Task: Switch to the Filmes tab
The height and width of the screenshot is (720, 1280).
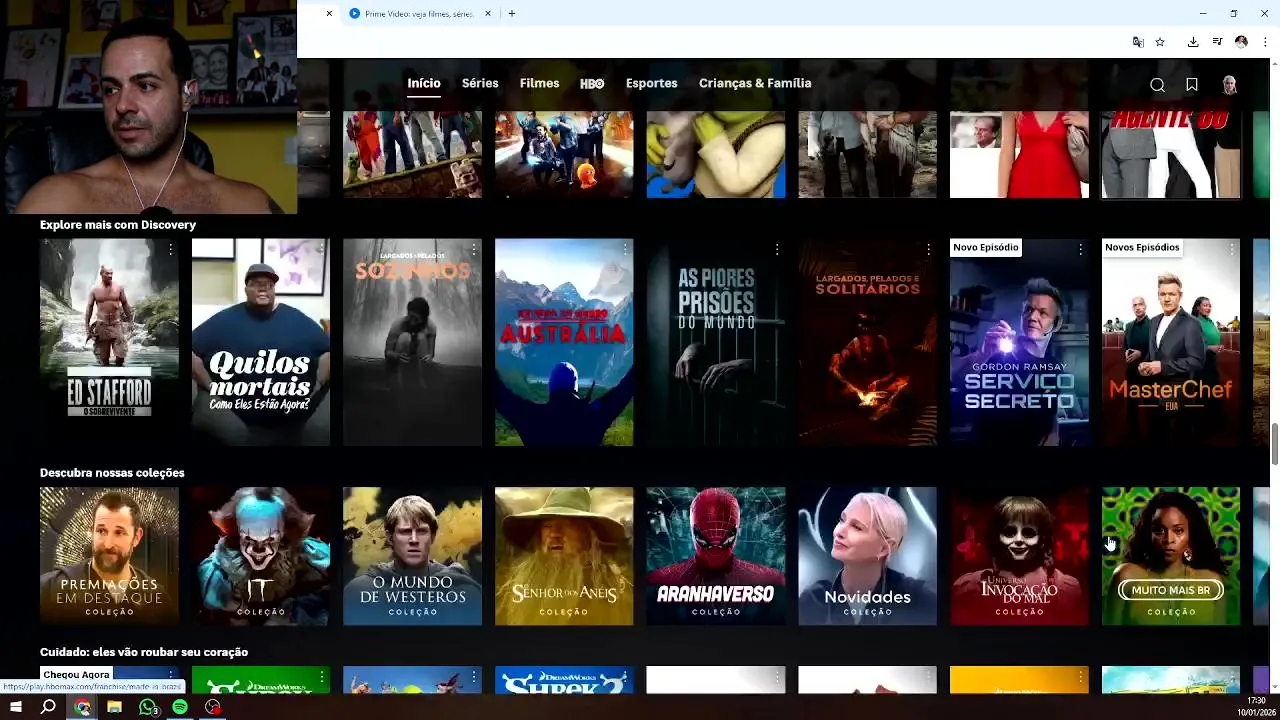Action: (x=539, y=83)
